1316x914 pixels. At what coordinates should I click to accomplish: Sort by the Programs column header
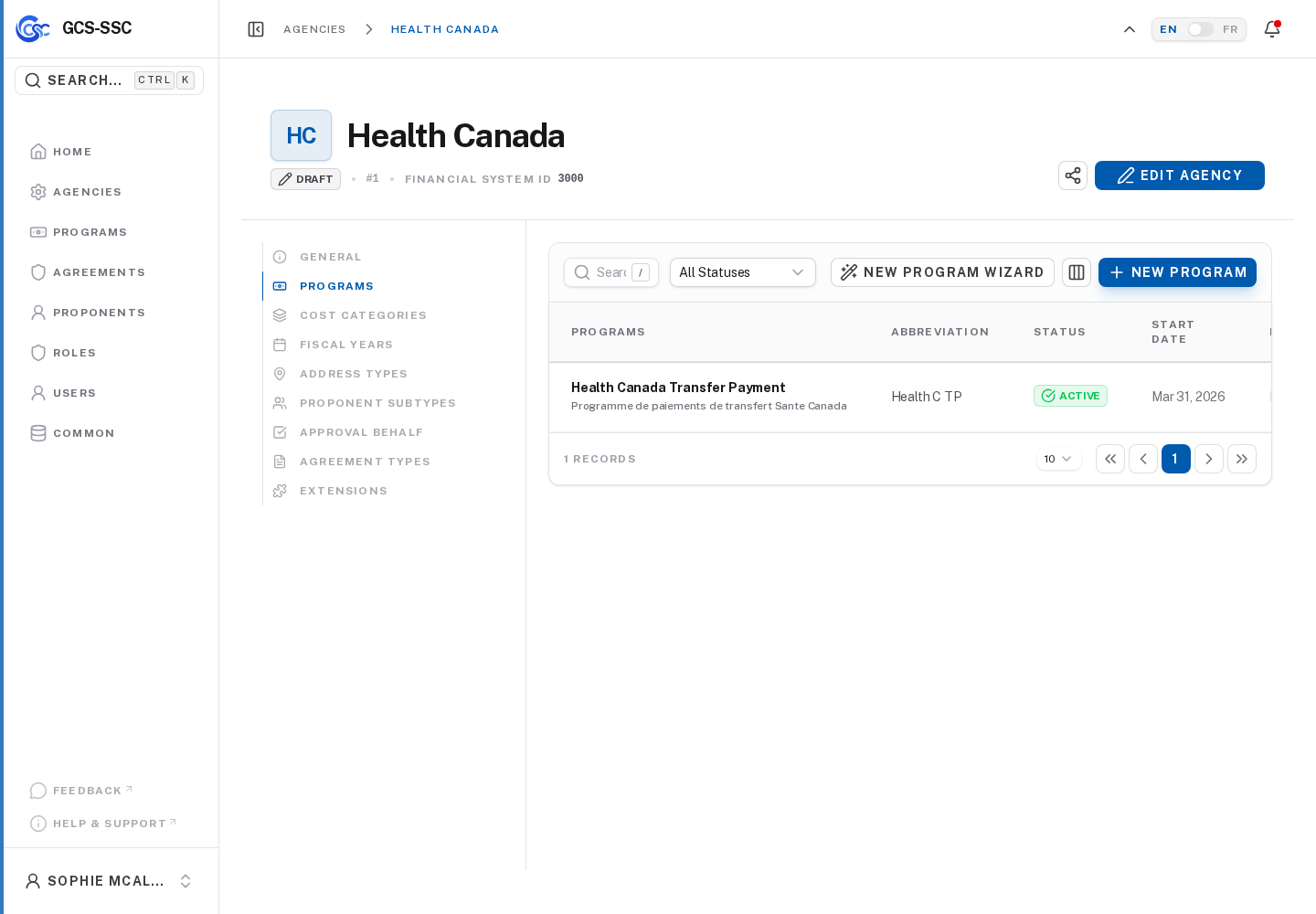(608, 332)
